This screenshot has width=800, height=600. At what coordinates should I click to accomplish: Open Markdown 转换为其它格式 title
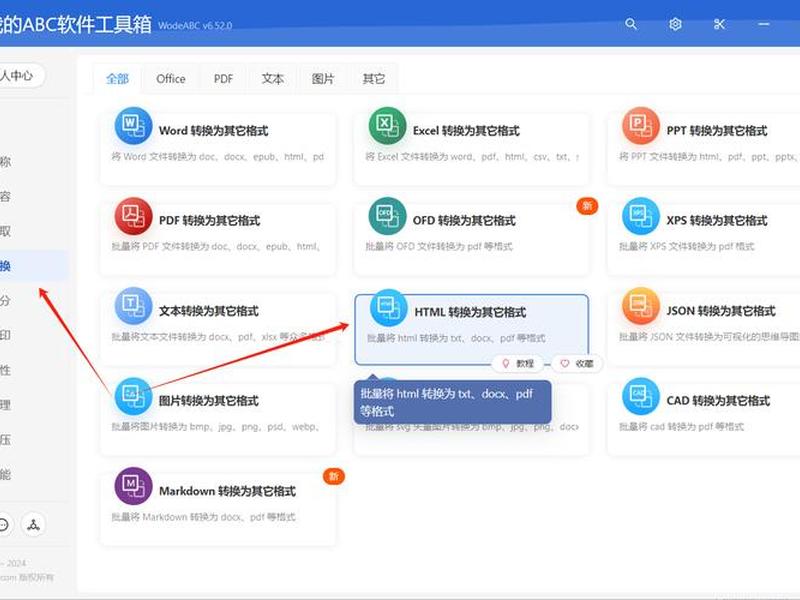227,491
